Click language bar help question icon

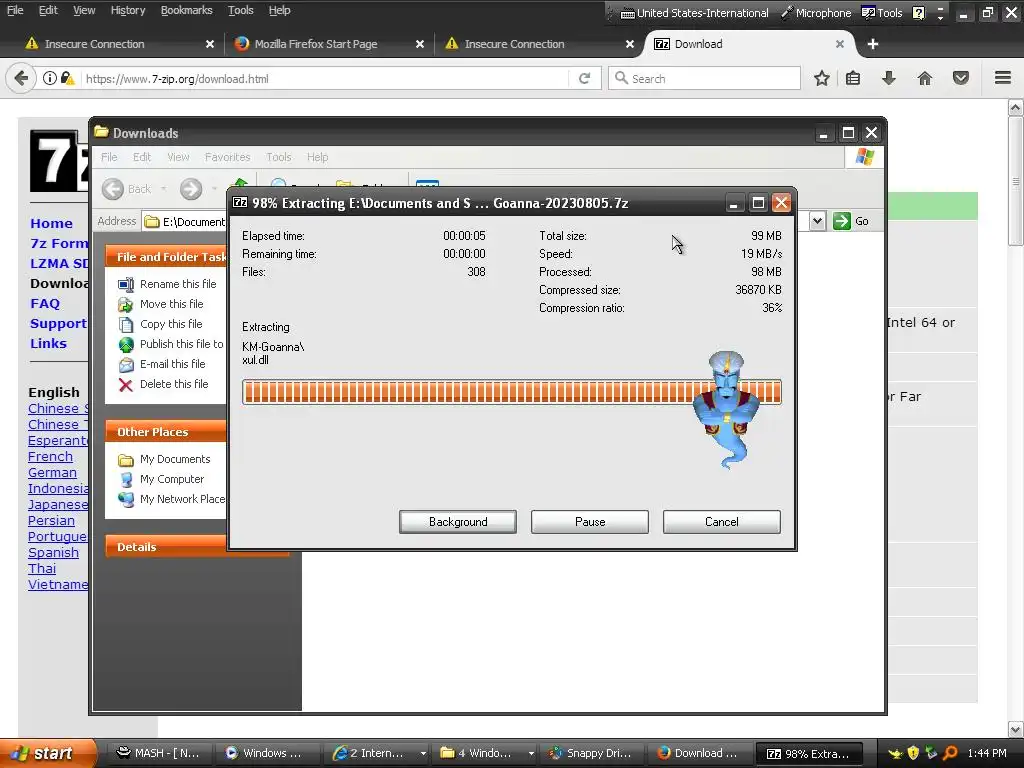pos(918,12)
